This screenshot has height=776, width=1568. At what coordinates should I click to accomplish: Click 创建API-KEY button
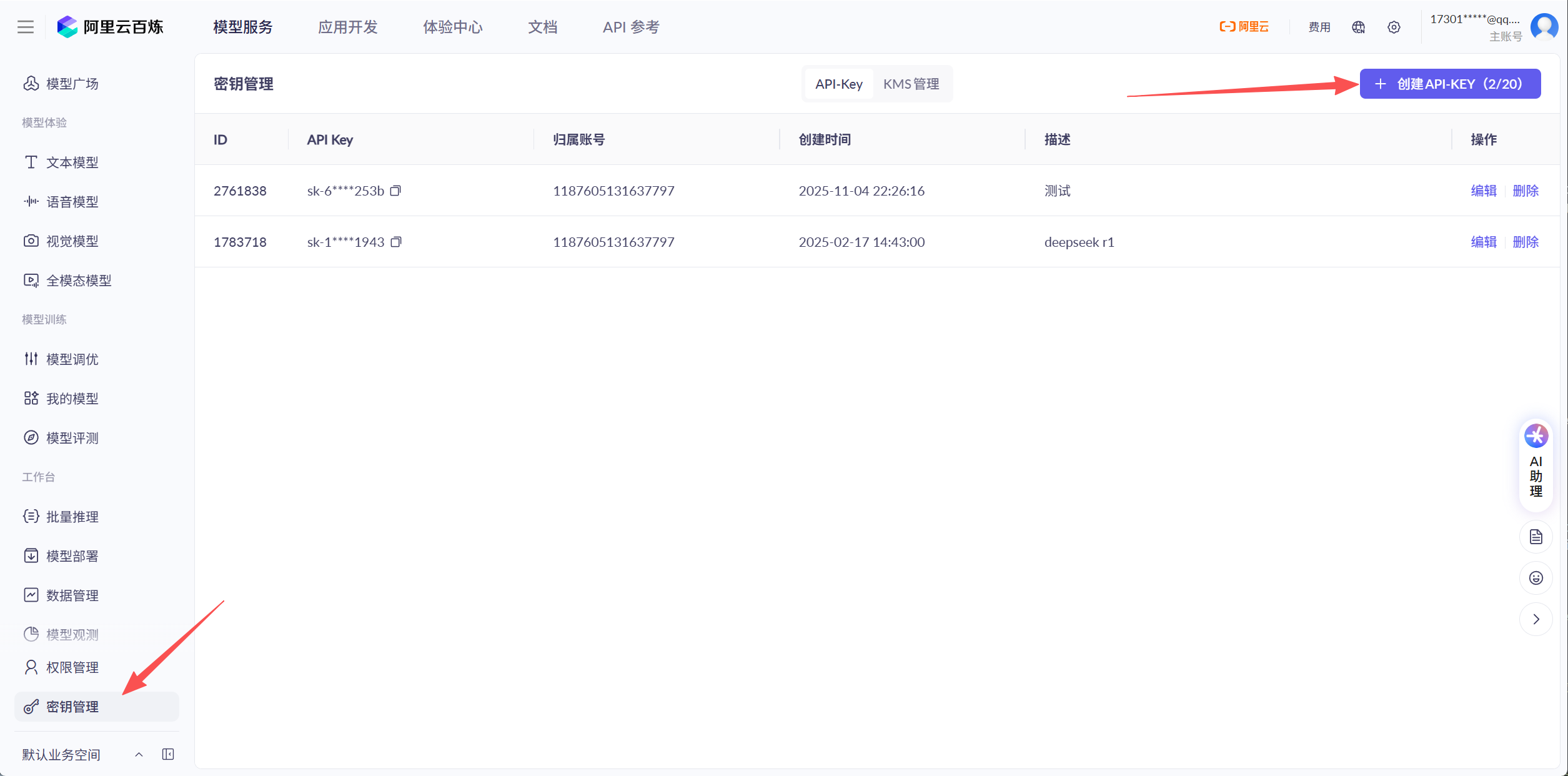[x=1450, y=84]
